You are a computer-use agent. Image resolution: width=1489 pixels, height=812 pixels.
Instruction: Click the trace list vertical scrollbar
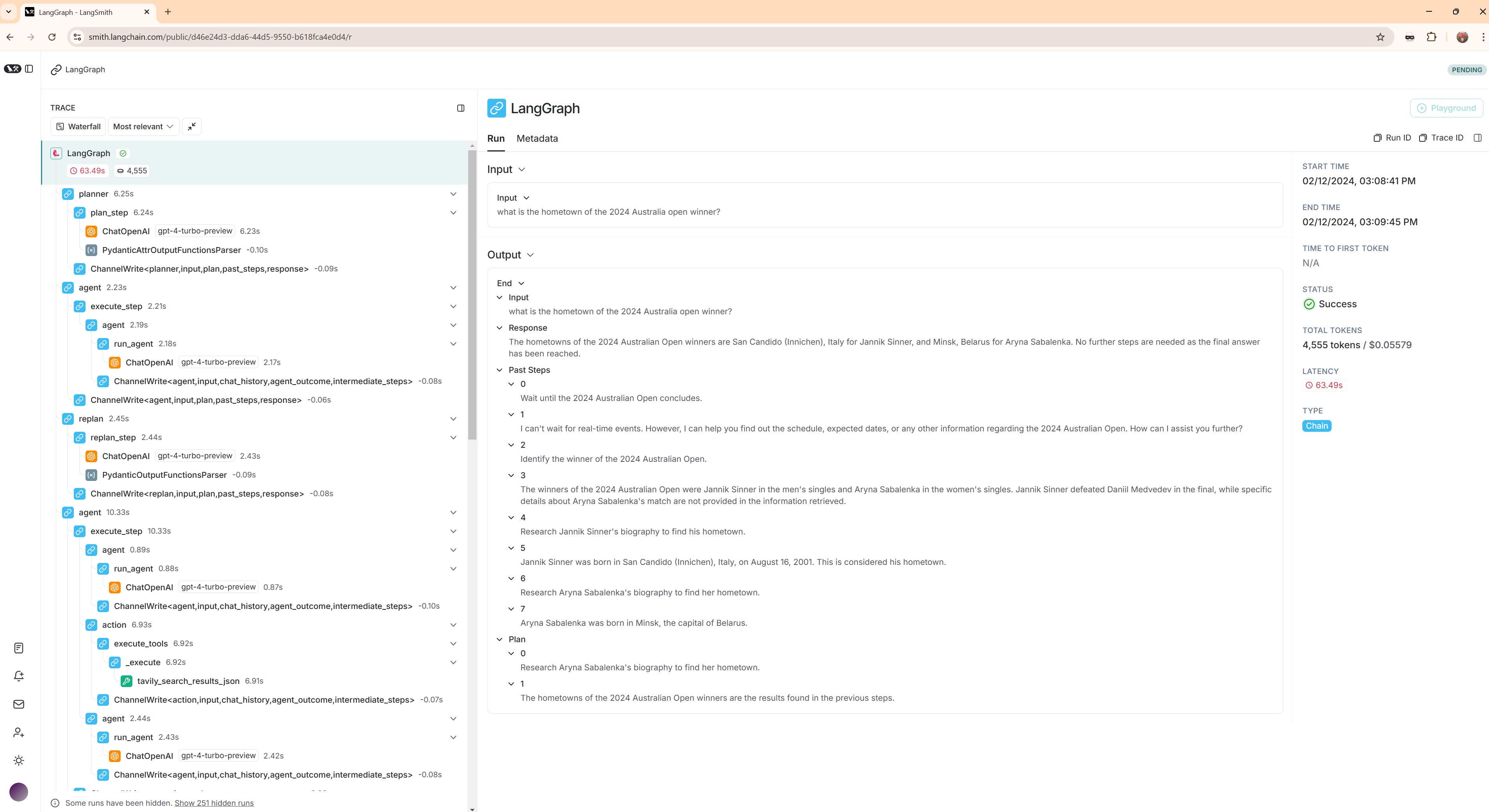pos(472,295)
